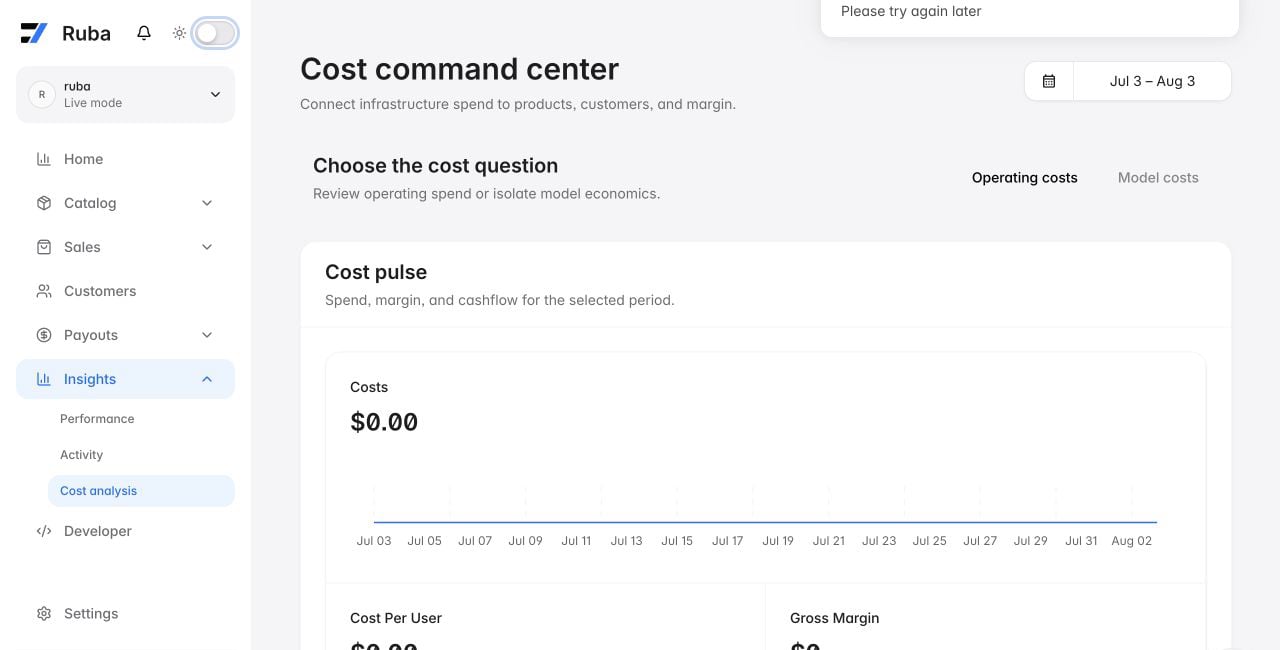Expand the Payouts menu chevron

pyautogui.click(x=207, y=335)
